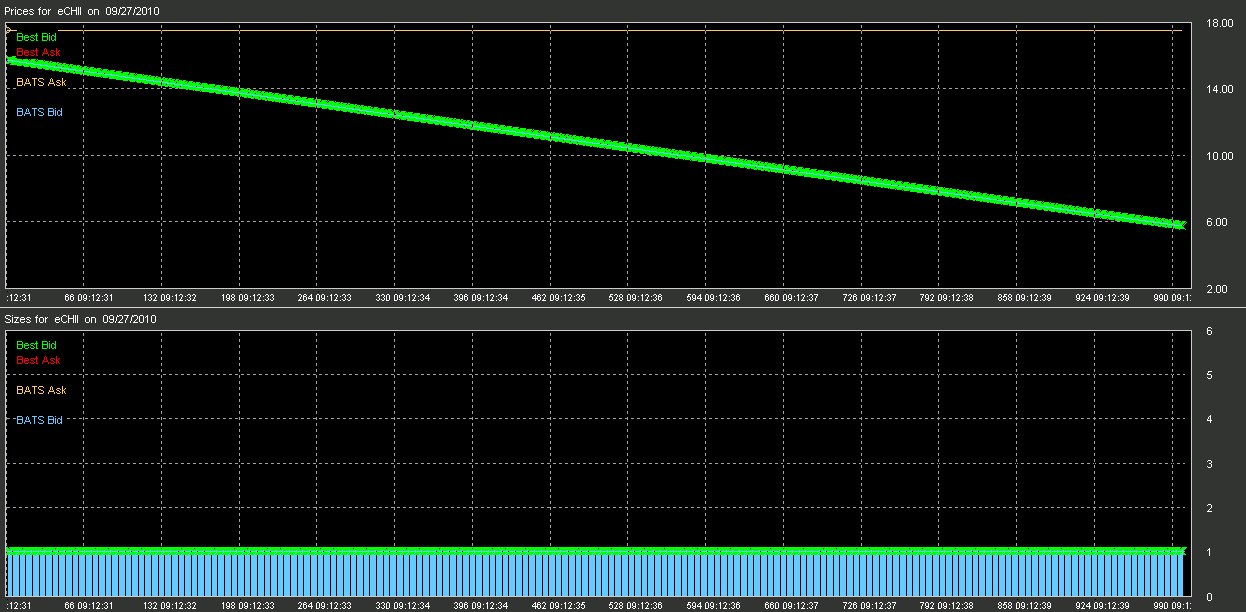Select BATS Bid legend label in Prices chart

click(x=39, y=112)
